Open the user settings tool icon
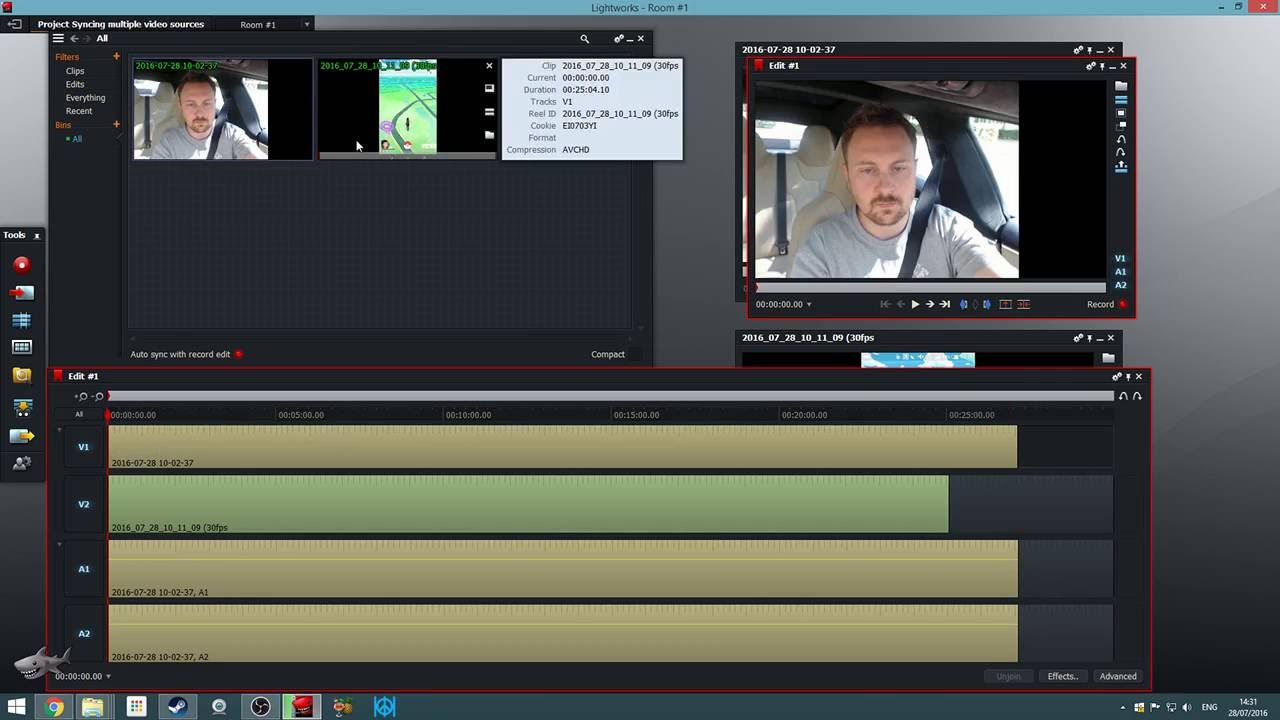This screenshot has width=1280, height=720. pyautogui.click(x=21, y=464)
